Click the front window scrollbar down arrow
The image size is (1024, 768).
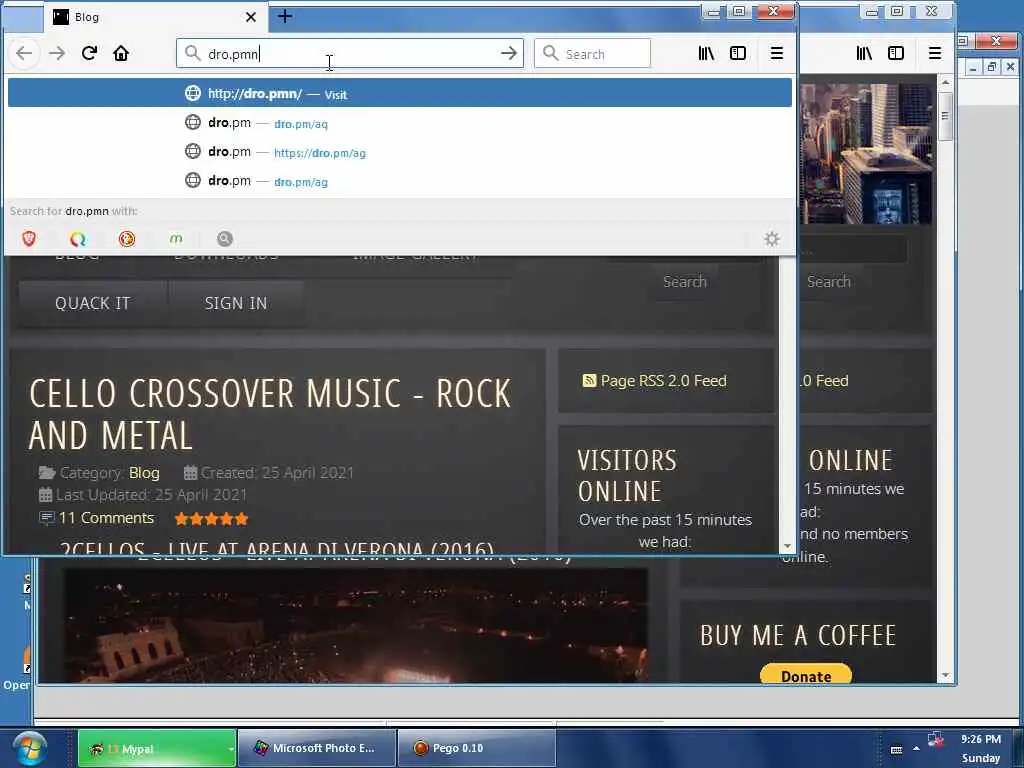point(787,545)
